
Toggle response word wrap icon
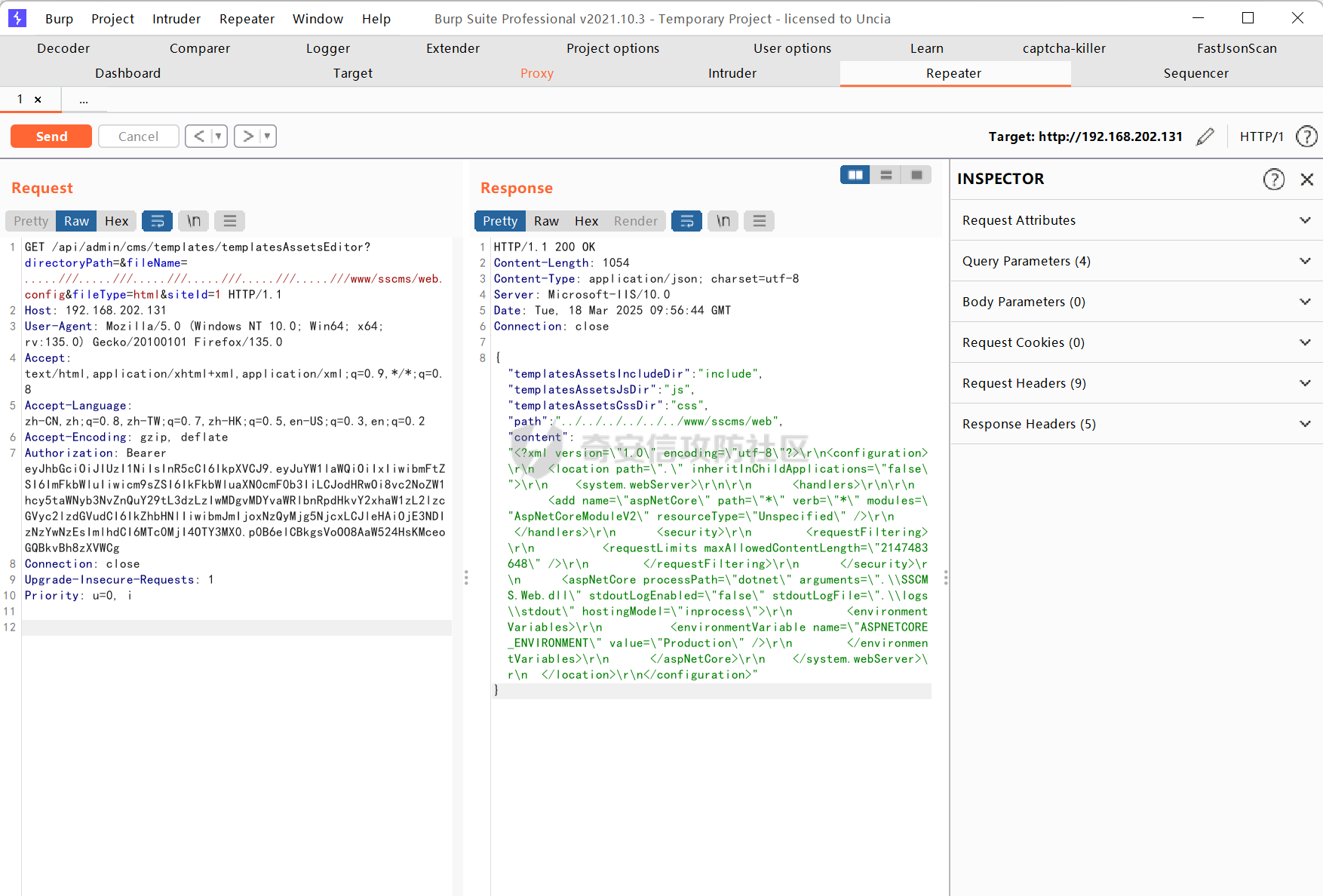coord(687,221)
